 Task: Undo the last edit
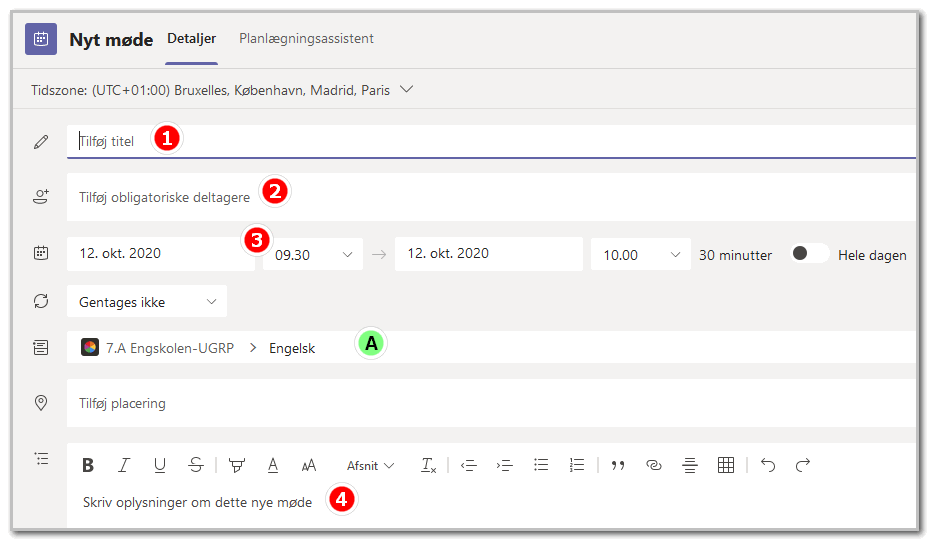click(x=768, y=465)
